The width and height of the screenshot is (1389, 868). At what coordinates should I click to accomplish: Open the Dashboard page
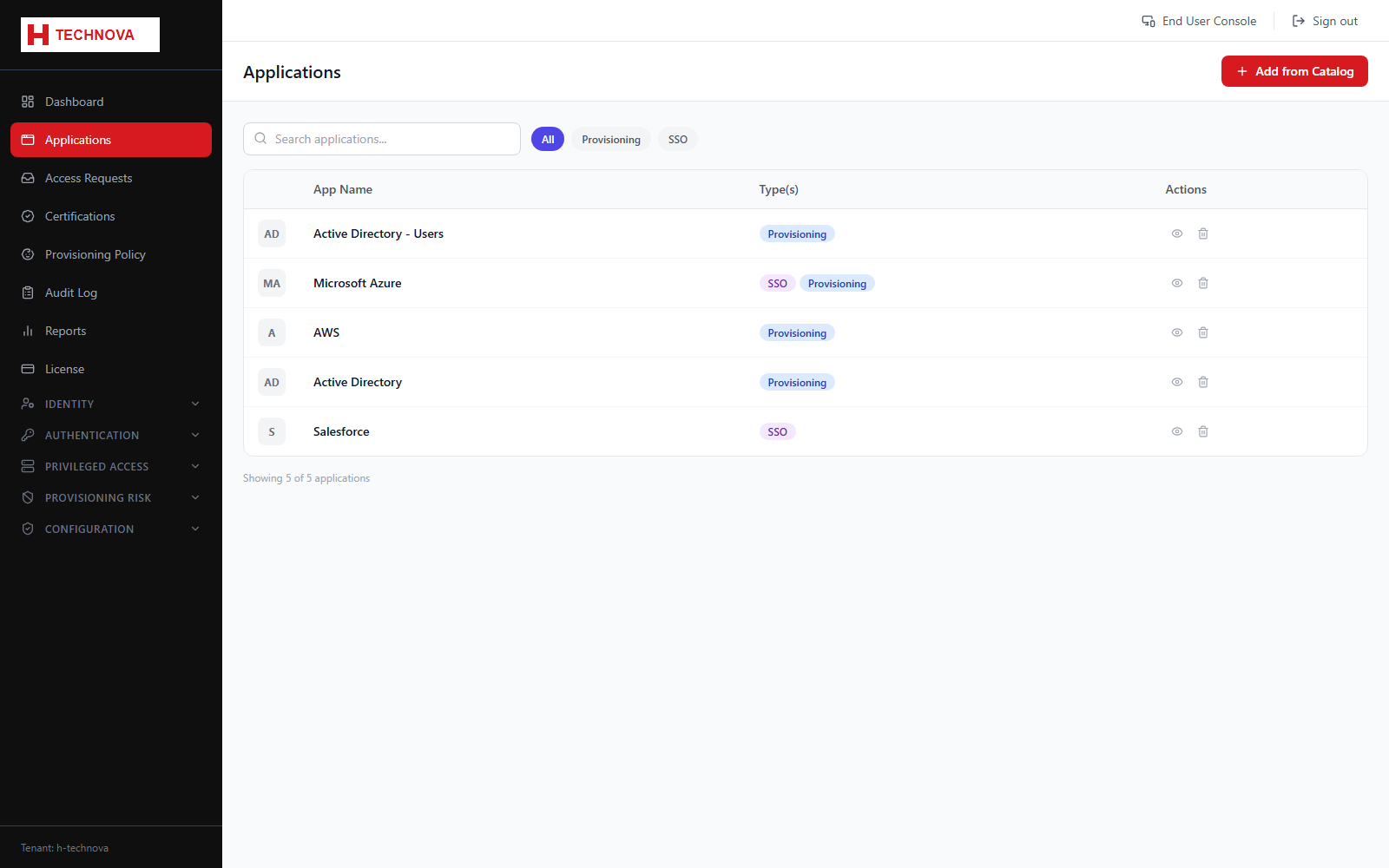pos(111,102)
